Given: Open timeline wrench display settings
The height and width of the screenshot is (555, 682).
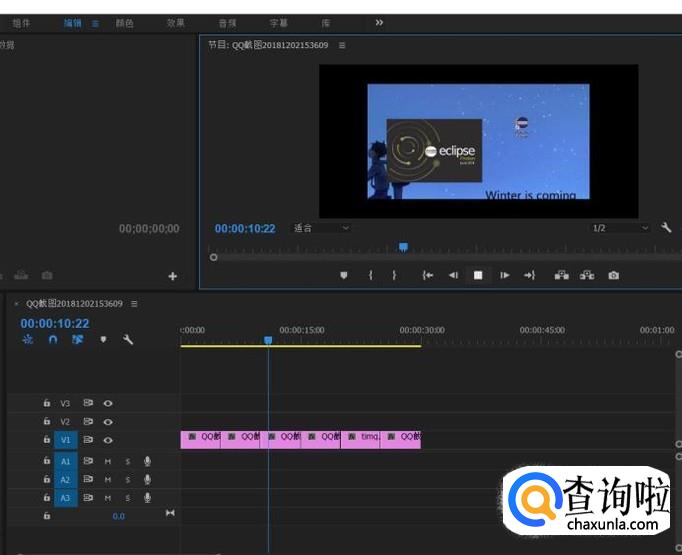Looking at the screenshot, I should tap(128, 340).
